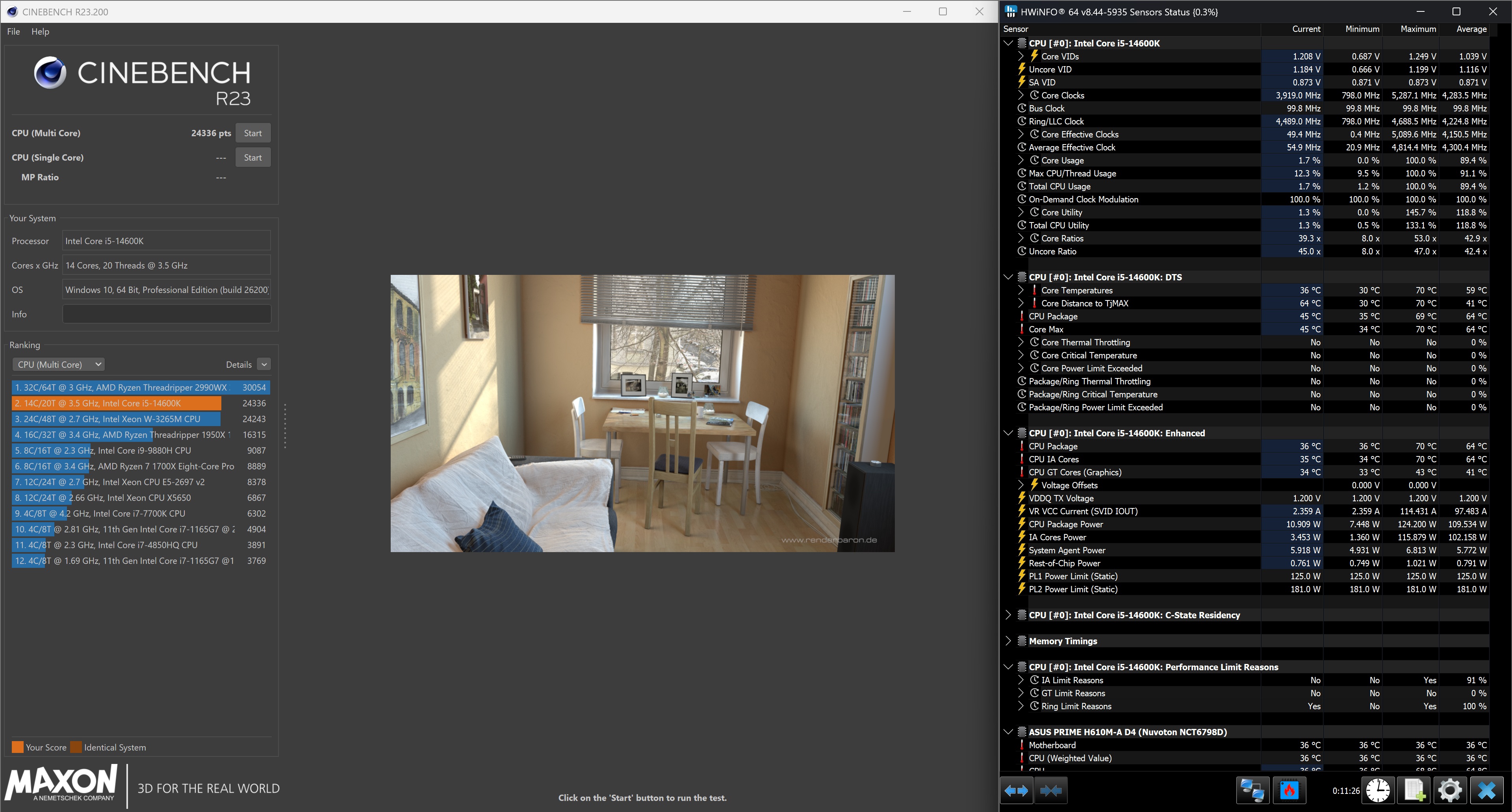Image resolution: width=1512 pixels, height=812 pixels.
Task: Expand the C-State Residency sensor group
Action: coord(1008,615)
